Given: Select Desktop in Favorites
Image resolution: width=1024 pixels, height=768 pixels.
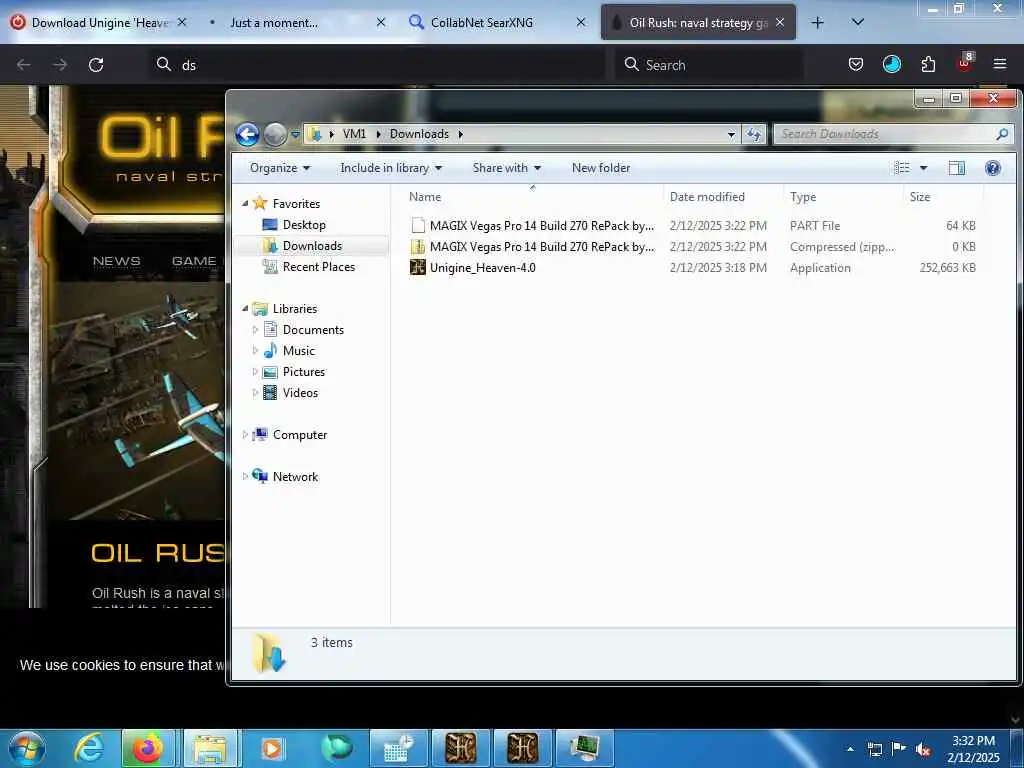Looking at the screenshot, I should pos(304,225).
